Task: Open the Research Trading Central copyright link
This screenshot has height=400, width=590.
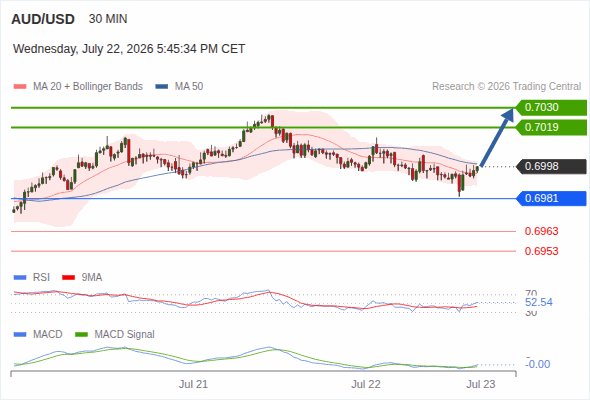Action: (506, 87)
